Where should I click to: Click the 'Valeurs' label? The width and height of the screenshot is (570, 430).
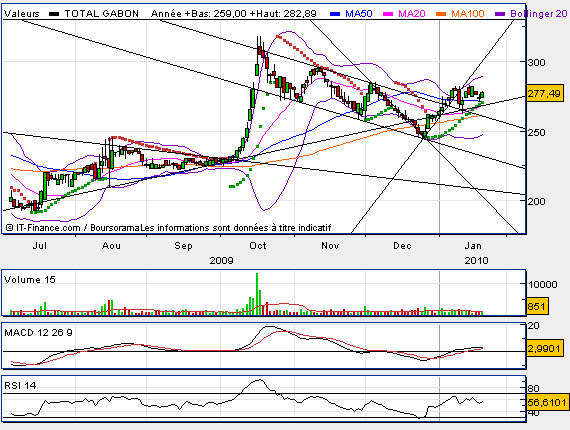tap(21, 14)
